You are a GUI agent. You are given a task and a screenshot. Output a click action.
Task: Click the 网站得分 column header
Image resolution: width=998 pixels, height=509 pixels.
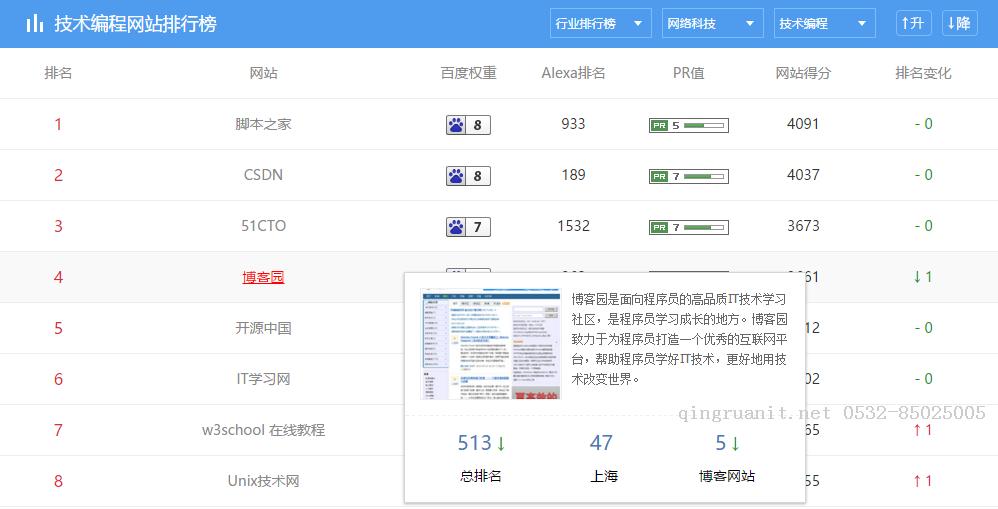(803, 73)
